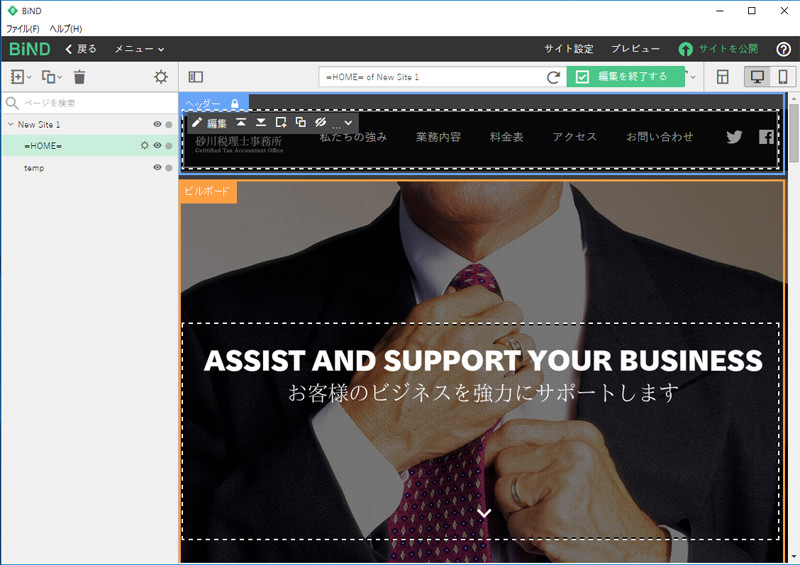Switch to desktop preview mode
The height and width of the screenshot is (565, 800).
[757, 77]
